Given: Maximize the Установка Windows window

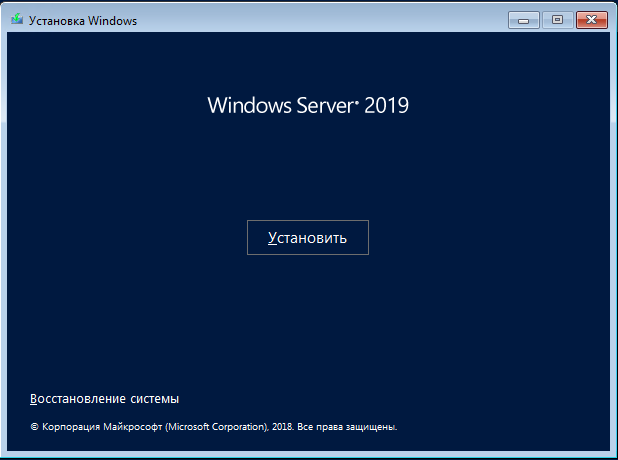Looking at the screenshot, I should [x=557, y=20].
